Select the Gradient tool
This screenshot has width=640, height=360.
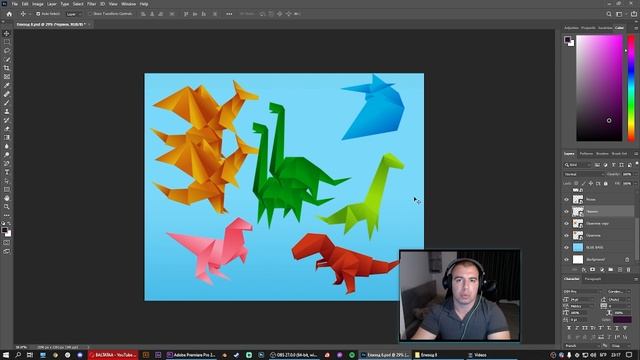click(x=7, y=138)
